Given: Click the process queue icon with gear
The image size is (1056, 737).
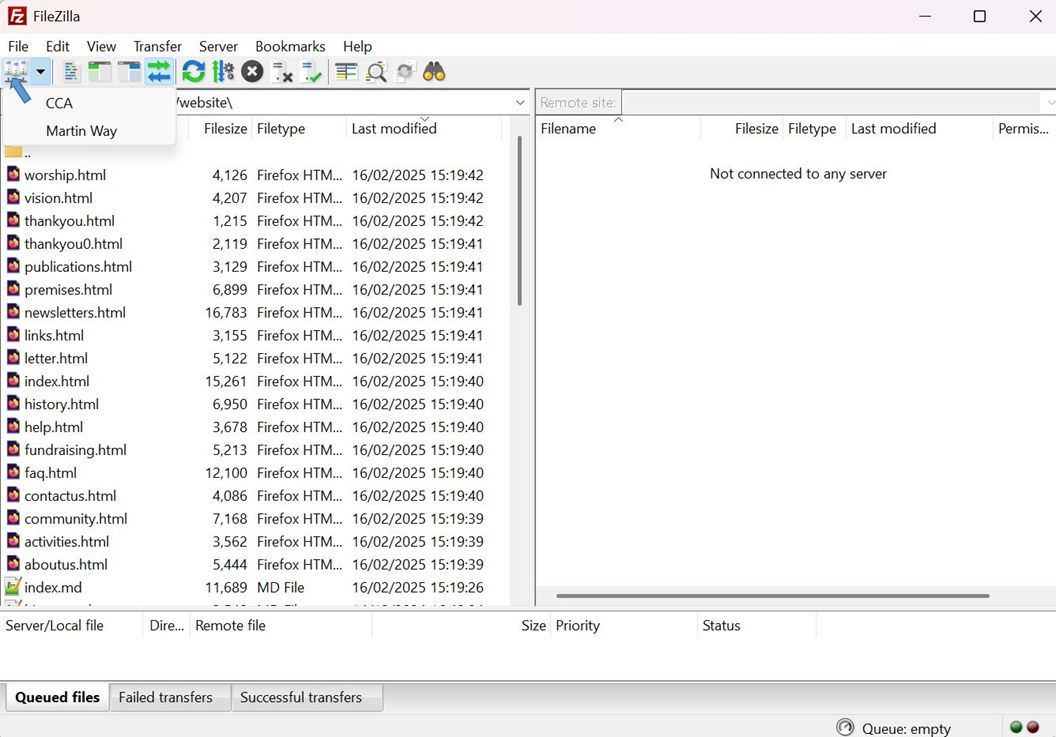Looking at the screenshot, I should tap(223, 72).
